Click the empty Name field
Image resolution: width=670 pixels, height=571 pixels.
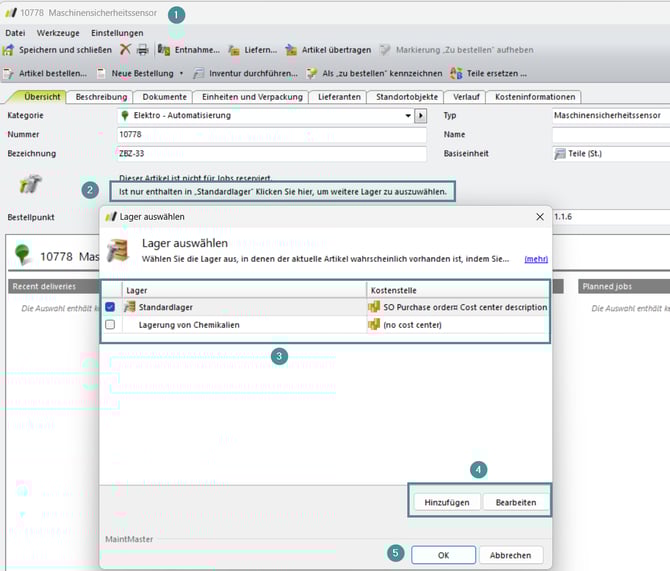pos(611,135)
